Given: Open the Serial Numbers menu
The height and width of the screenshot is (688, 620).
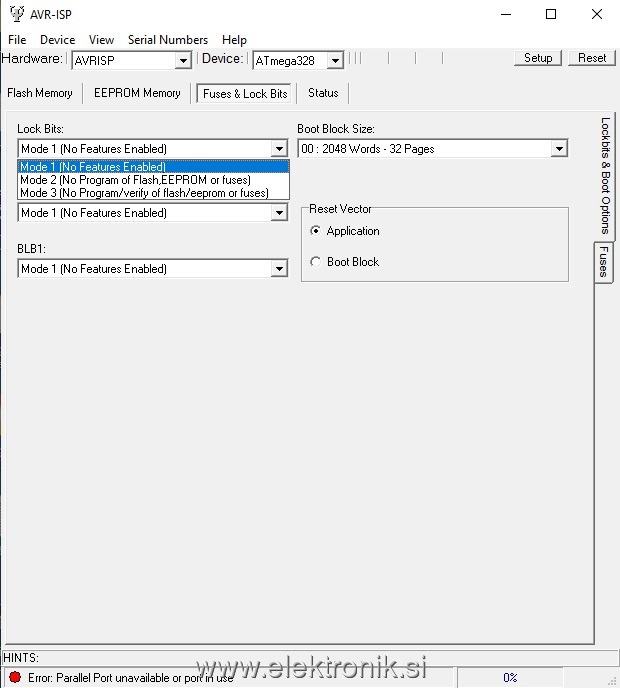Looking at the screenshot, I should 168,40.
